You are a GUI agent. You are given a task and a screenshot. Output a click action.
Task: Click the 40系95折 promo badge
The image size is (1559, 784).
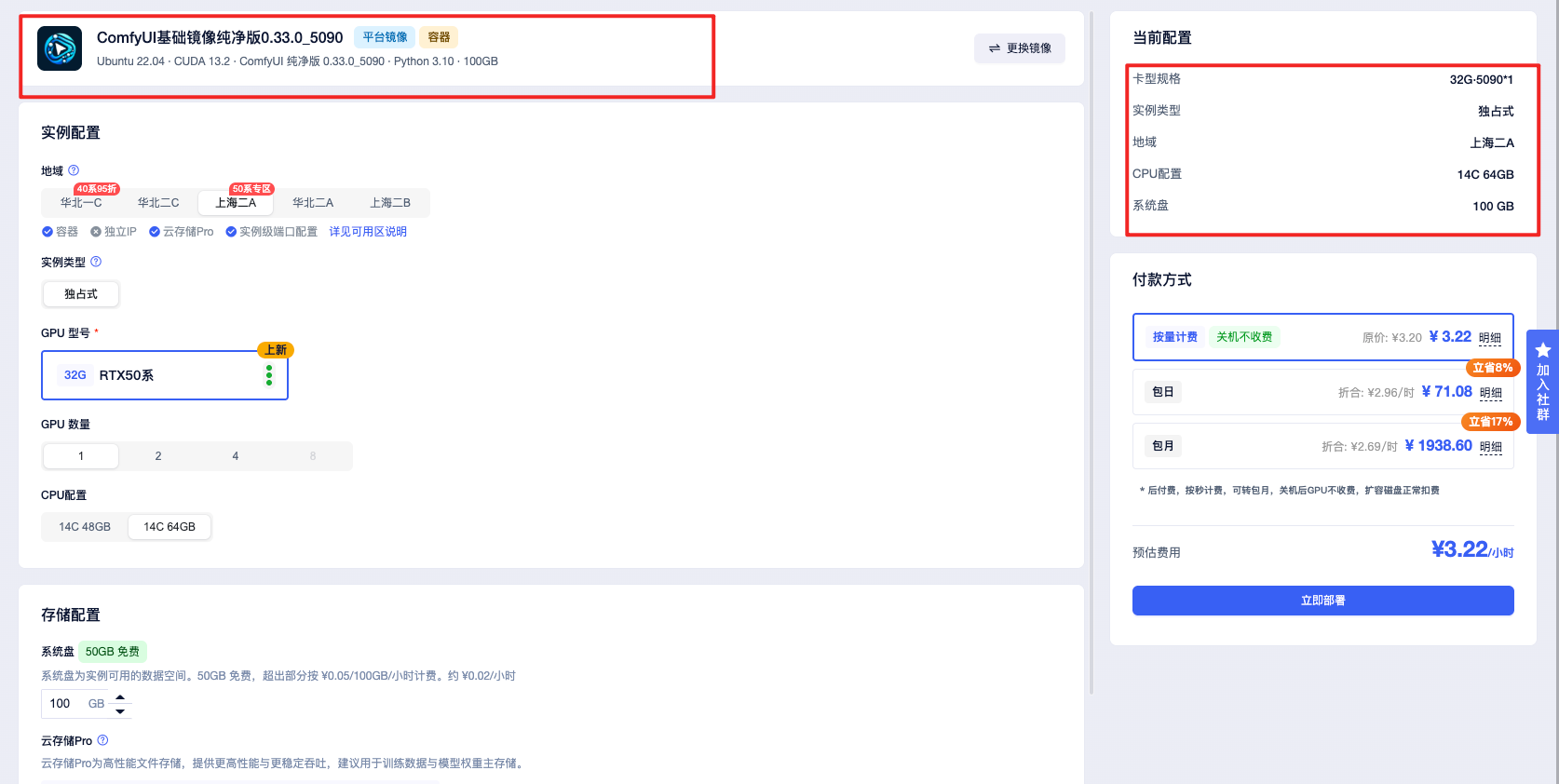97,189
